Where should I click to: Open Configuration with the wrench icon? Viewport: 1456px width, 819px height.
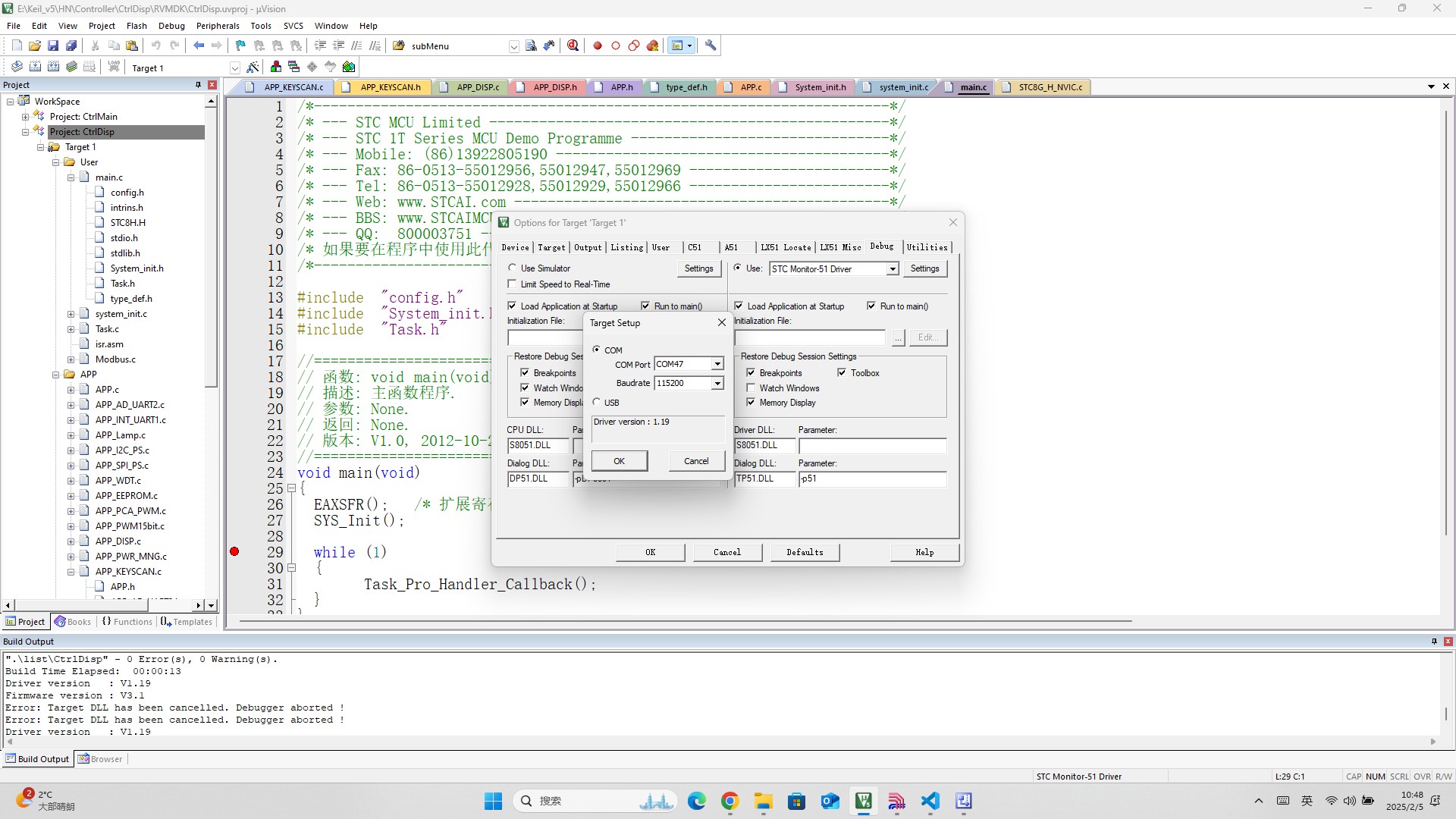tap(711, 45)
